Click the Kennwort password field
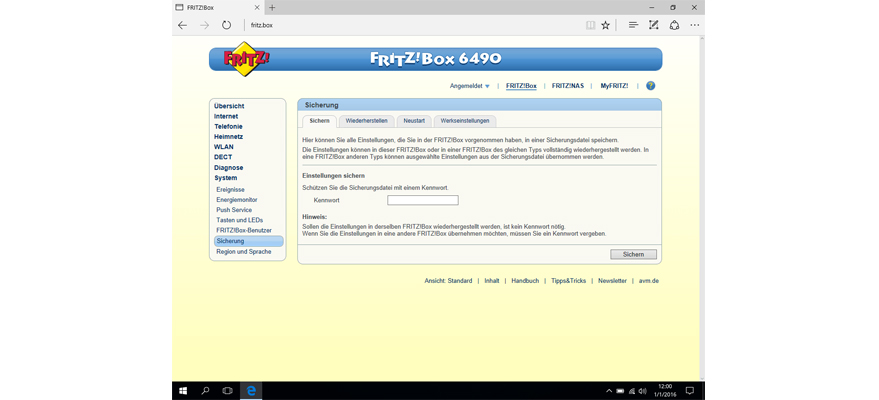The width and height of the screenshot is (879, 400). [x=422, y=200]
